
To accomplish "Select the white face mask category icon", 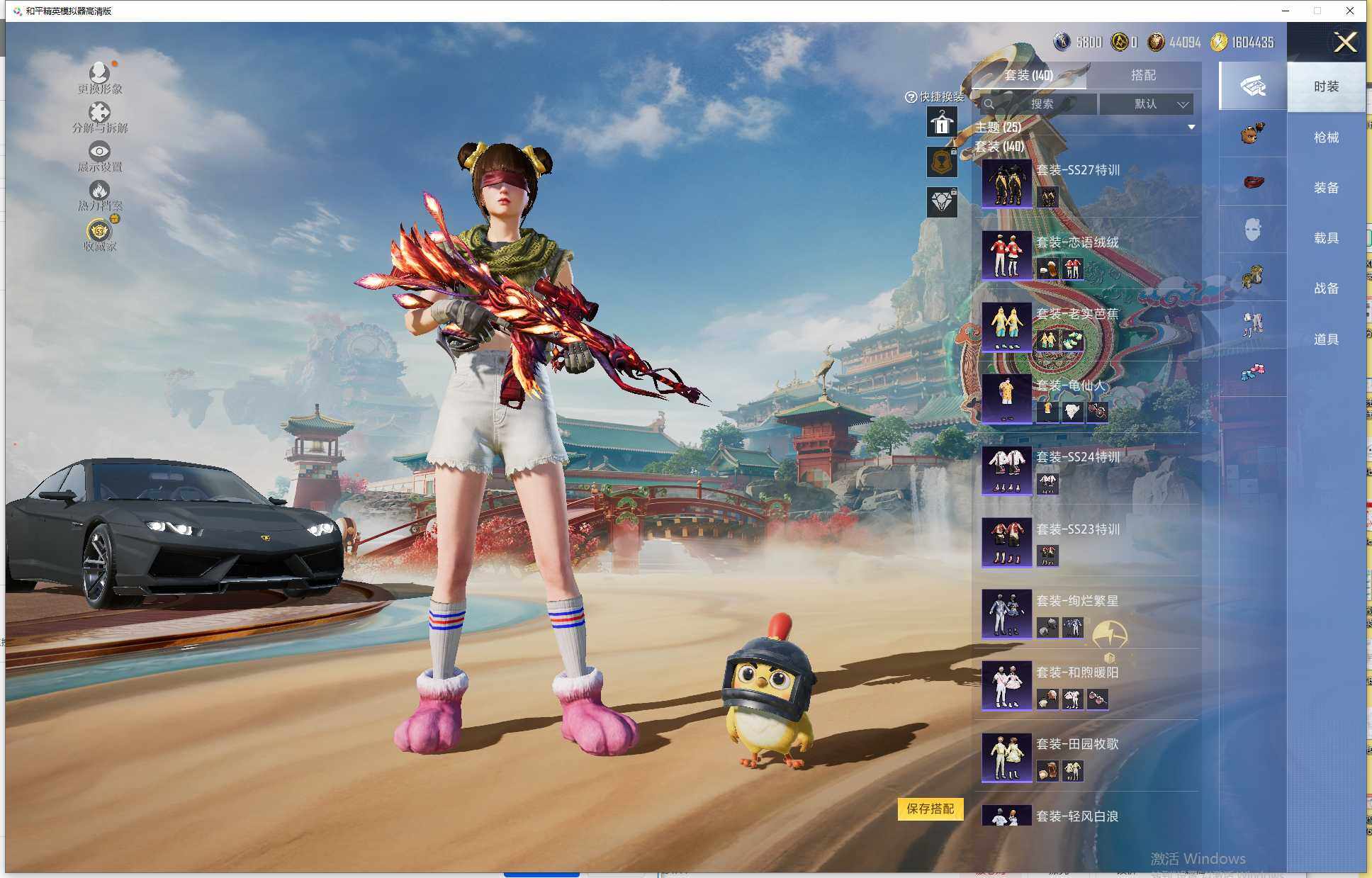I will pos(1253,230).
